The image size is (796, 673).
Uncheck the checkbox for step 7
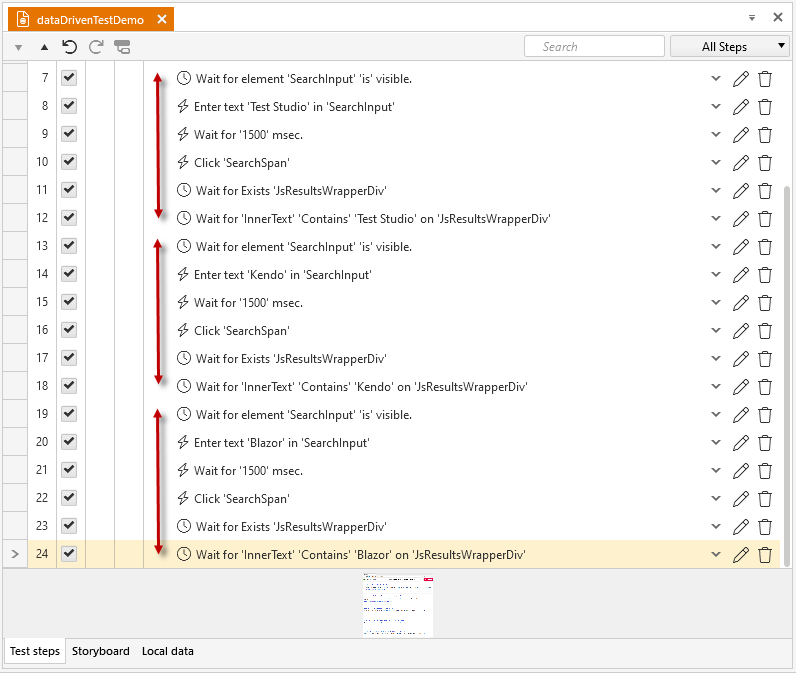(69, 78)
